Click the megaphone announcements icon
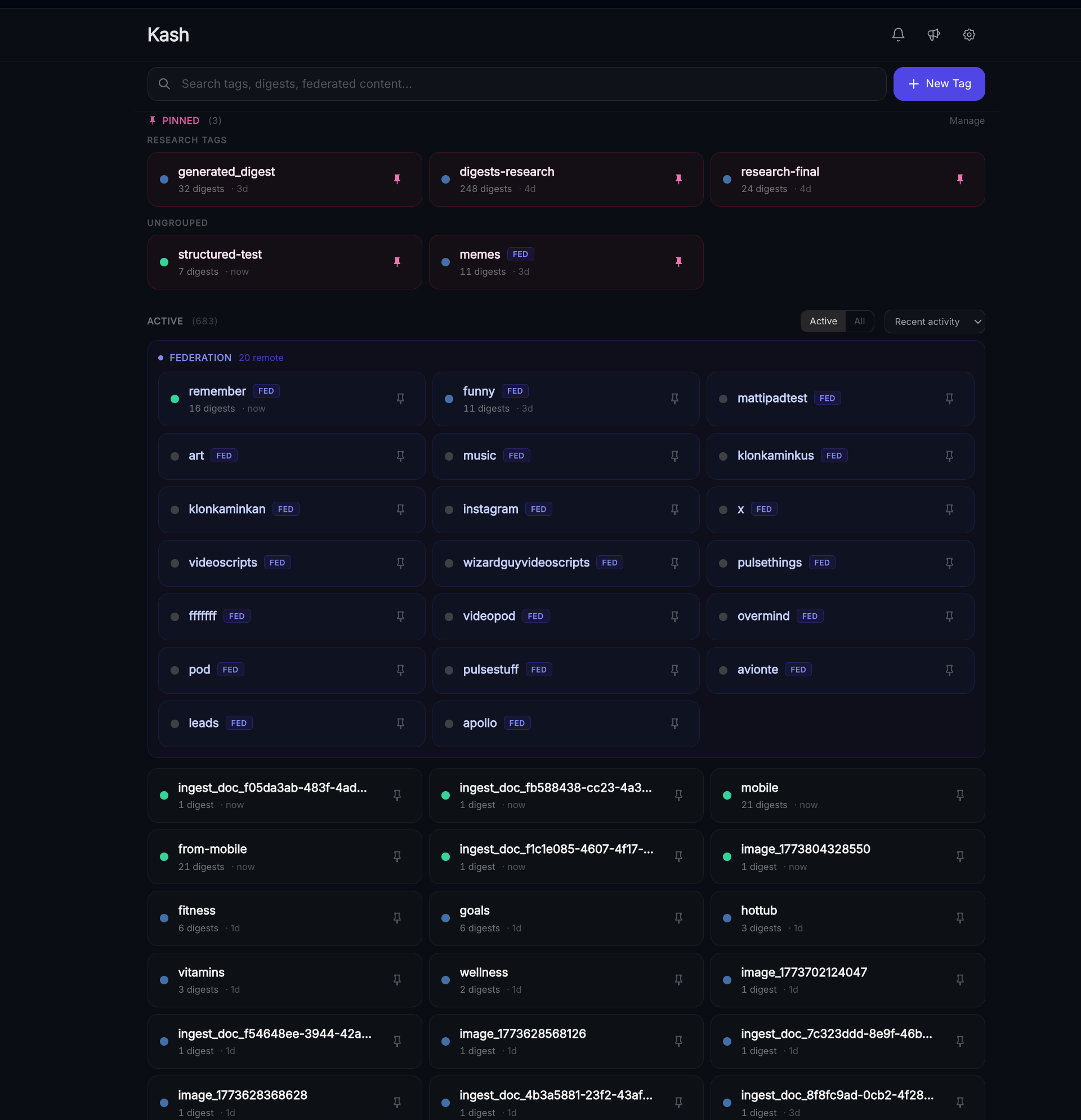The image size is (1081, 1120). click(933, 35)
